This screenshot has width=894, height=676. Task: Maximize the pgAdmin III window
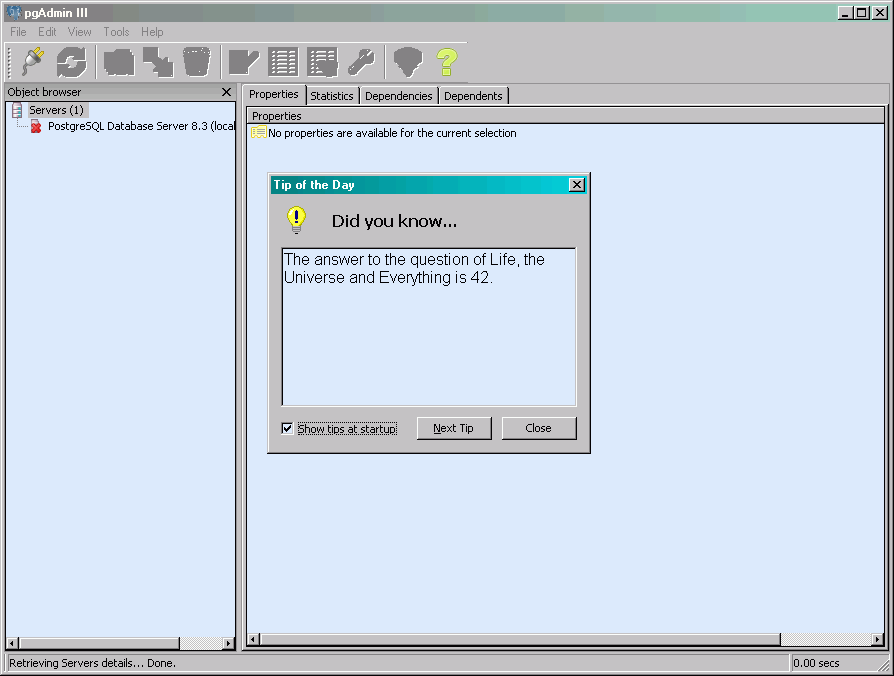(862, 13)
